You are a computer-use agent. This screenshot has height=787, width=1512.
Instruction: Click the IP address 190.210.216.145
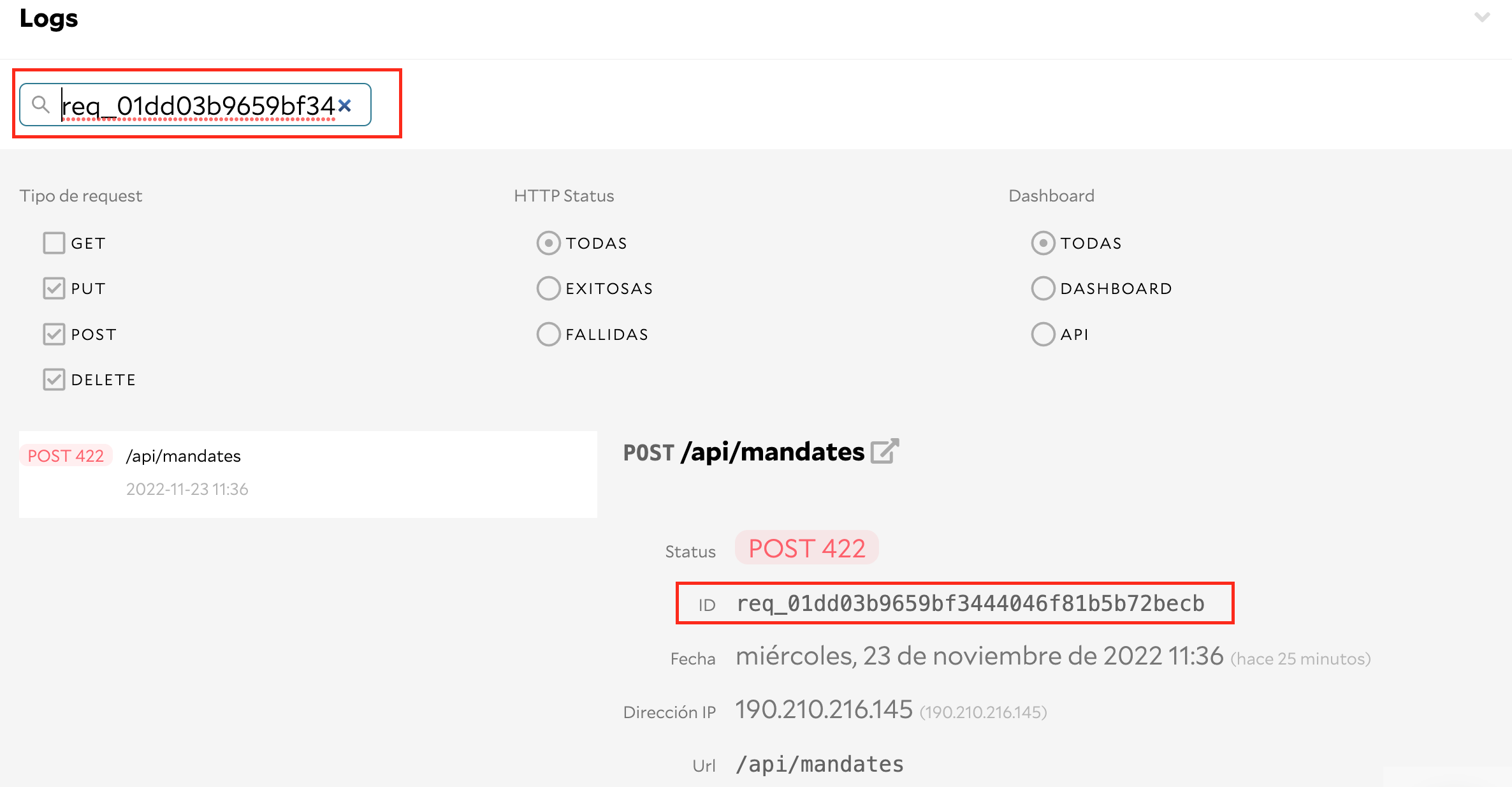824,710
